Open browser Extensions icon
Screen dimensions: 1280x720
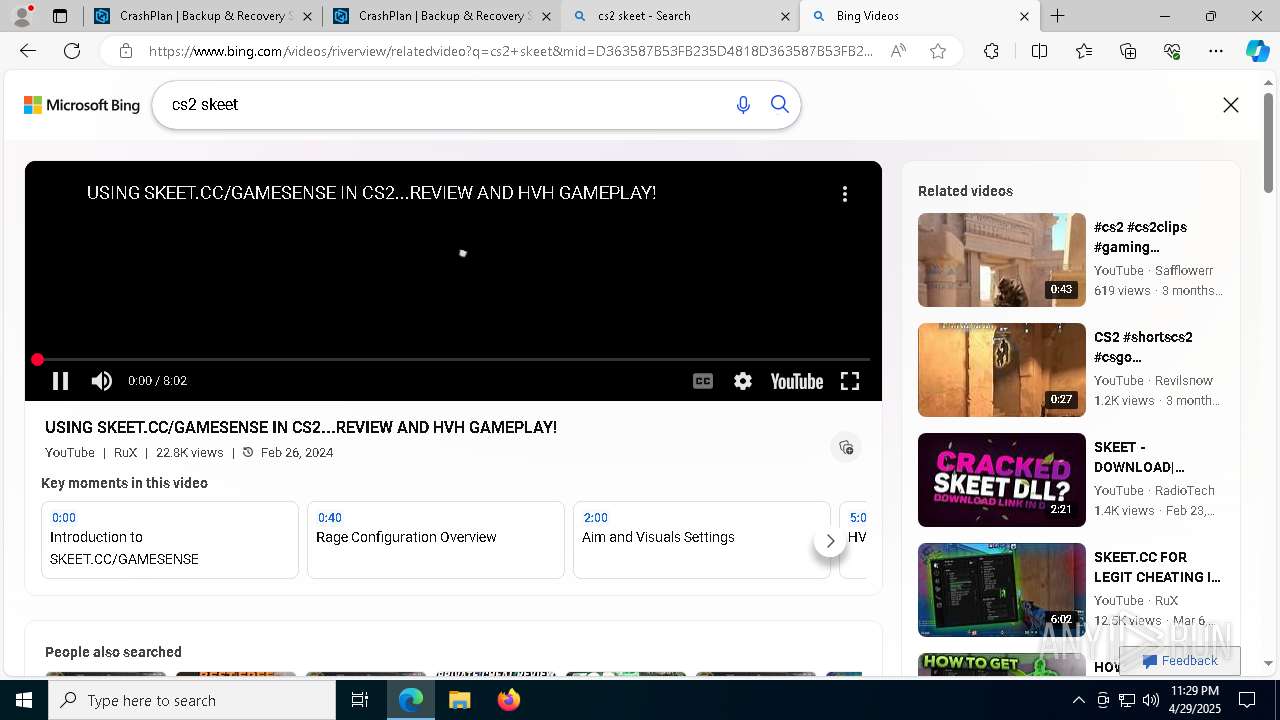pos(991,51)
